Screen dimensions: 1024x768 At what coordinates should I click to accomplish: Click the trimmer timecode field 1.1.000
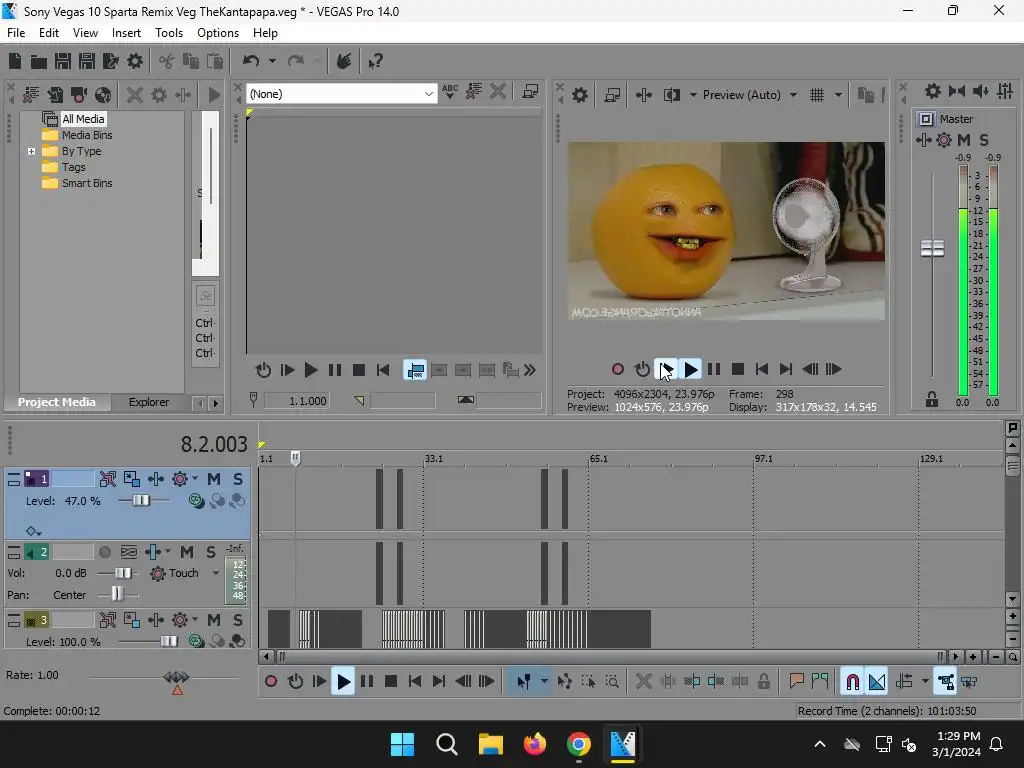point(296,401)
